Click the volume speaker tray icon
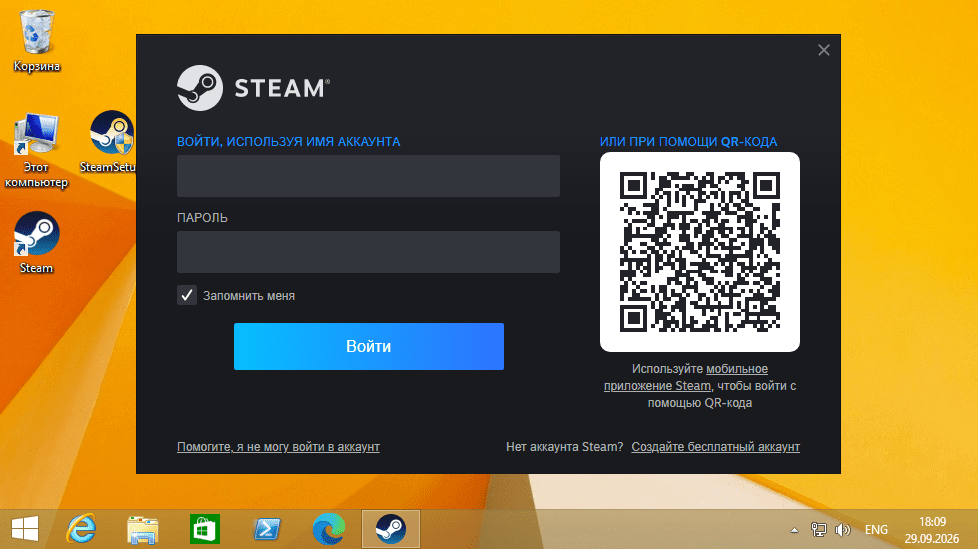The image size is (978, 549). coord(843,530)
